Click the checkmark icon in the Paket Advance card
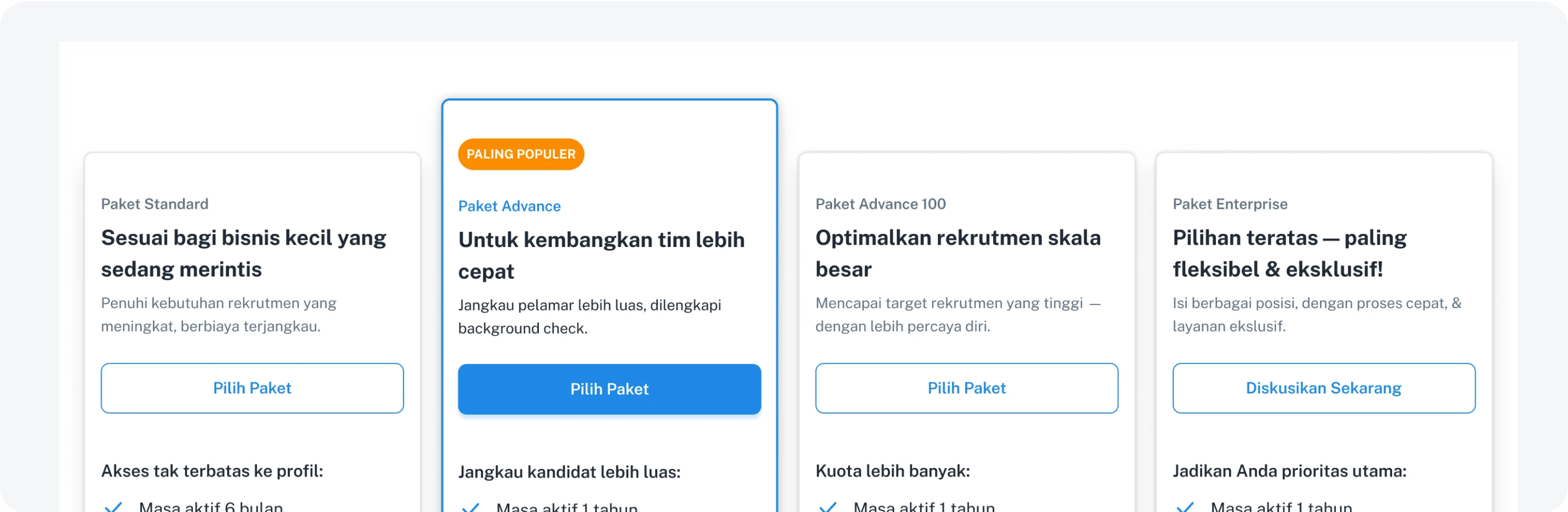The width and height of the screenshot is (1568, 512). [x=471, y=507]
